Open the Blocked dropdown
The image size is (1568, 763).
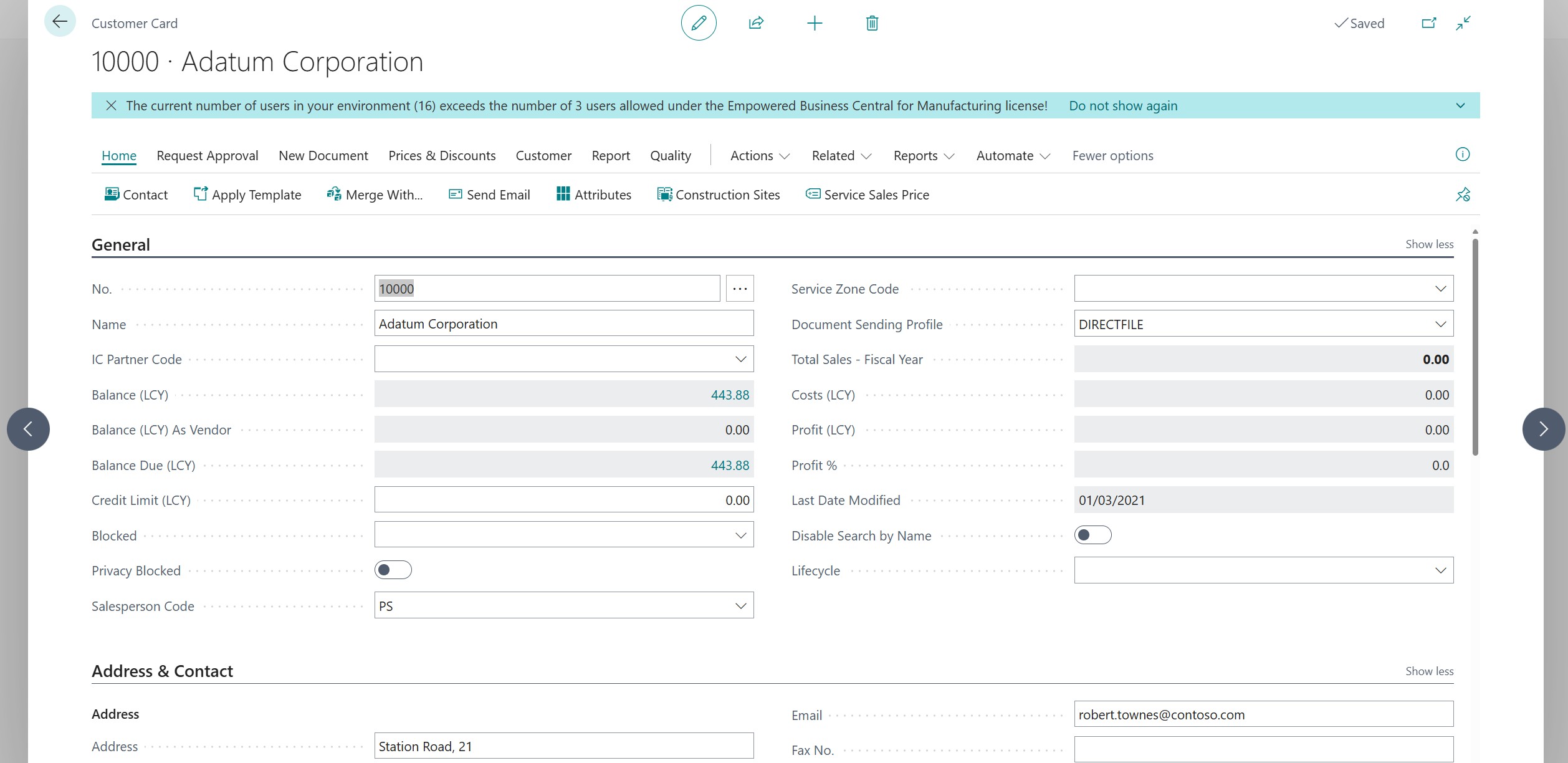740,535
